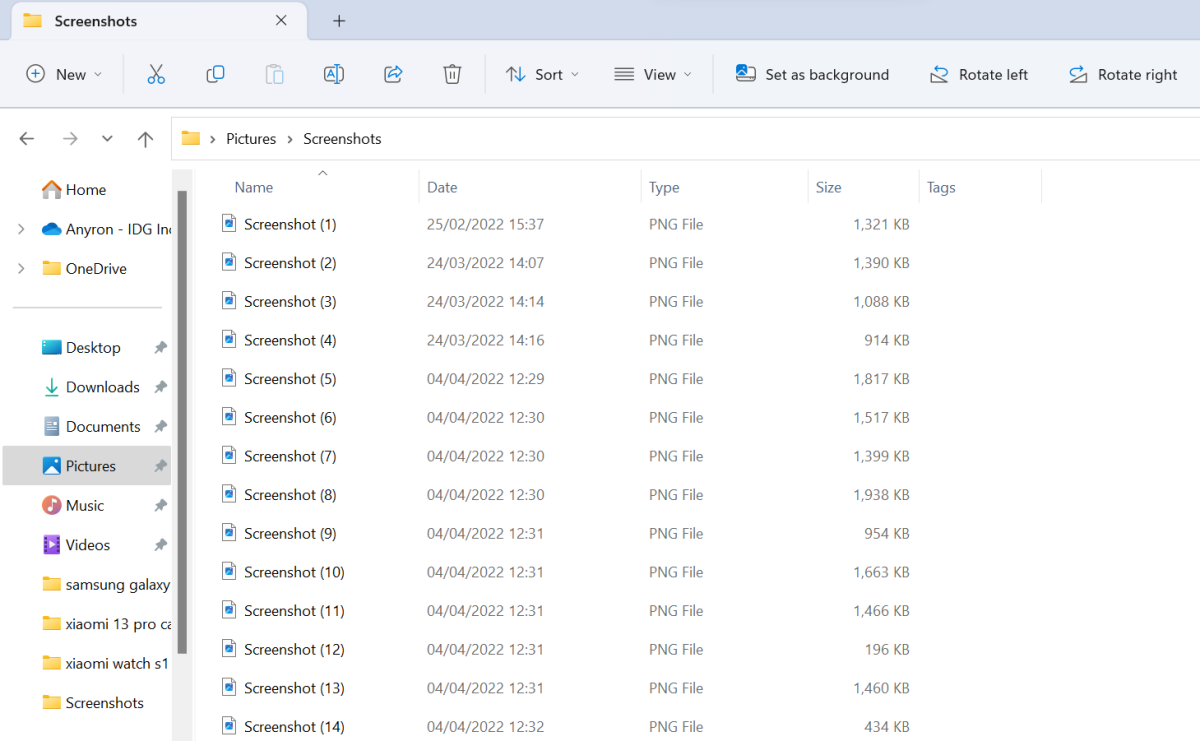1200x741 pixels.
Task: Open the New item dropdown
Action: [x=64, y=75]
